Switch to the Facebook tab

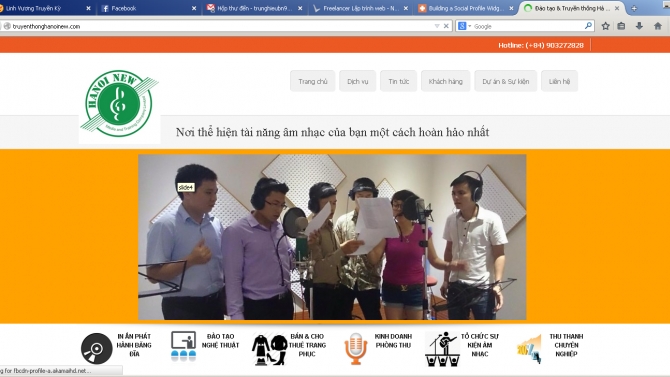[x=148, y=8]
